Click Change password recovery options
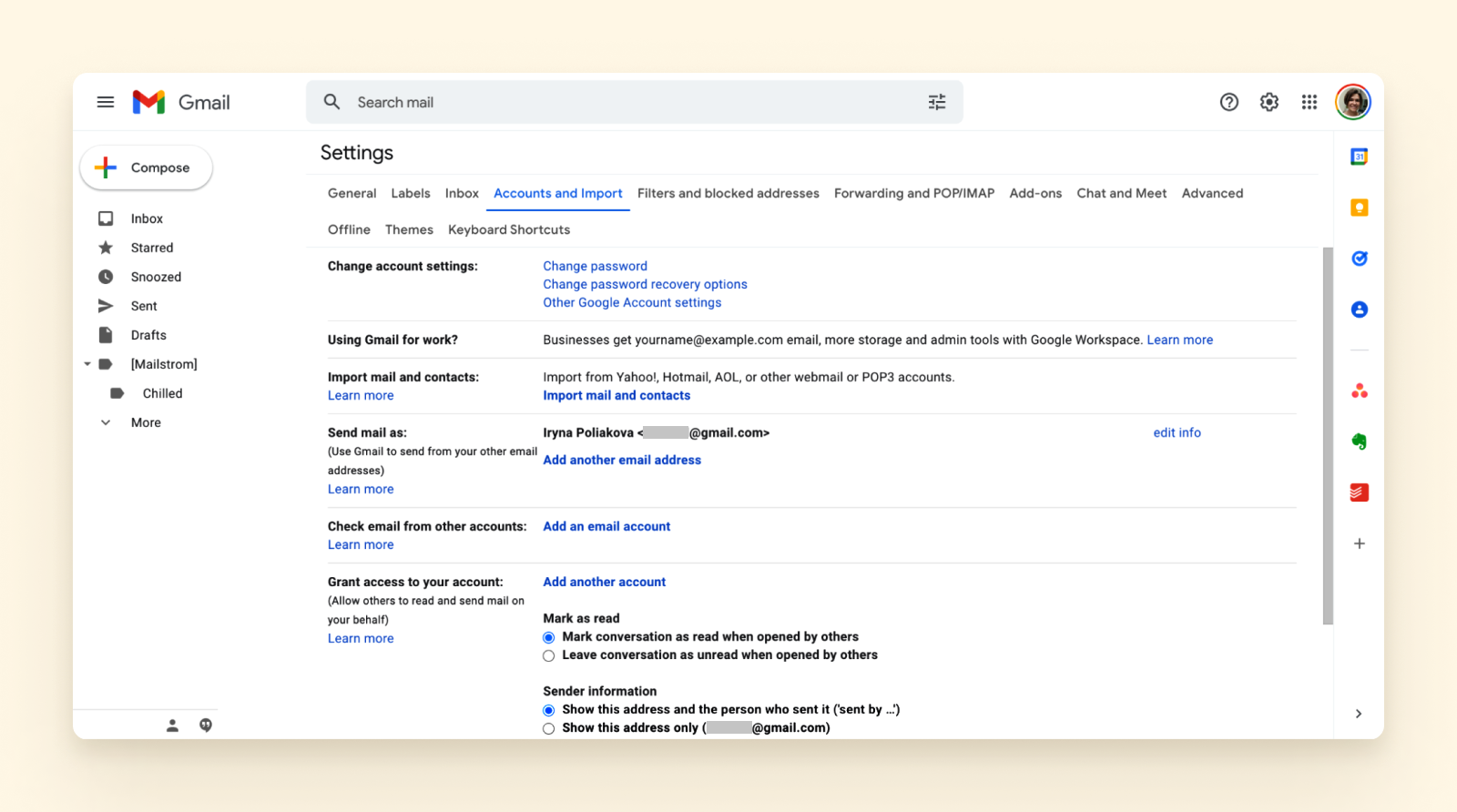 point(646,284)
